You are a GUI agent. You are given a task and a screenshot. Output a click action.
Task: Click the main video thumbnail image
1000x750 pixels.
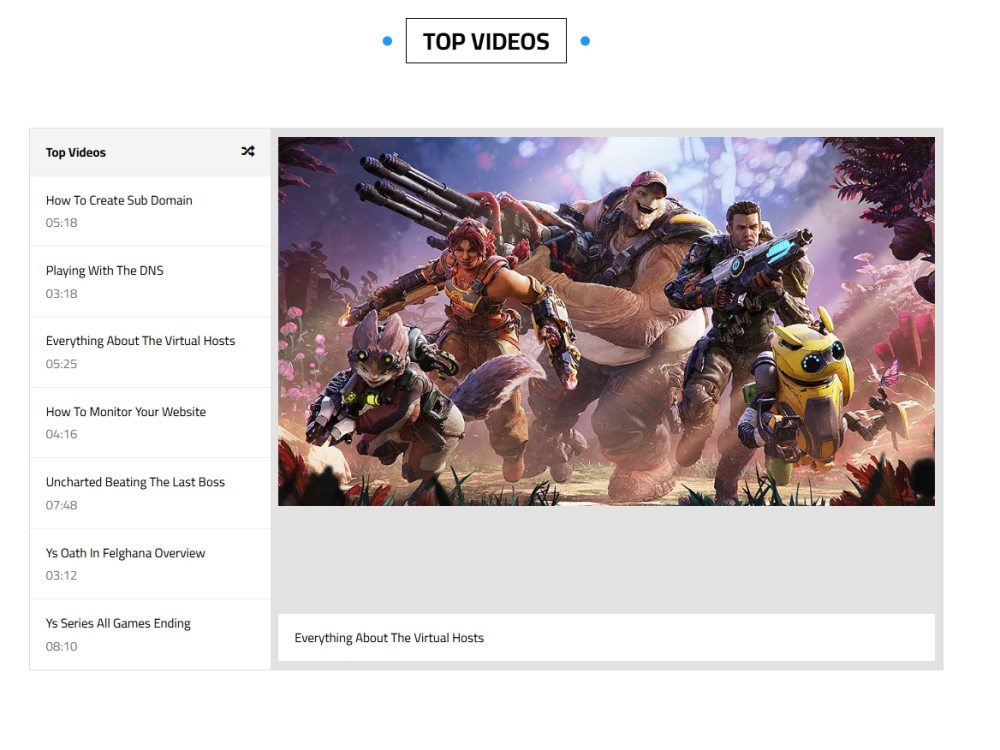(x=606, y=321)
